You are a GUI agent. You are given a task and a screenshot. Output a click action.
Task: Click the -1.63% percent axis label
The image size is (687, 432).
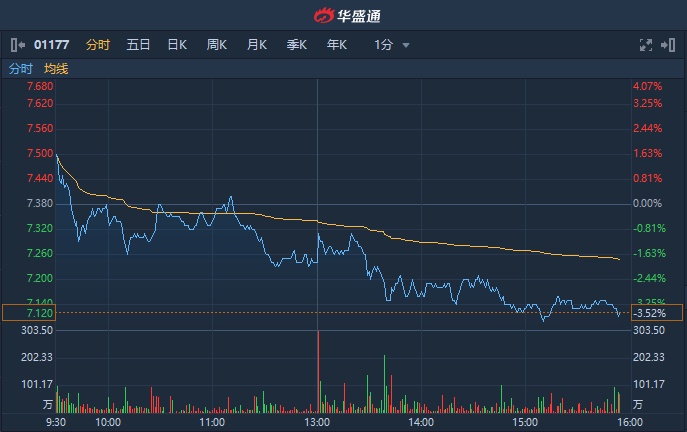coord(649,253)
